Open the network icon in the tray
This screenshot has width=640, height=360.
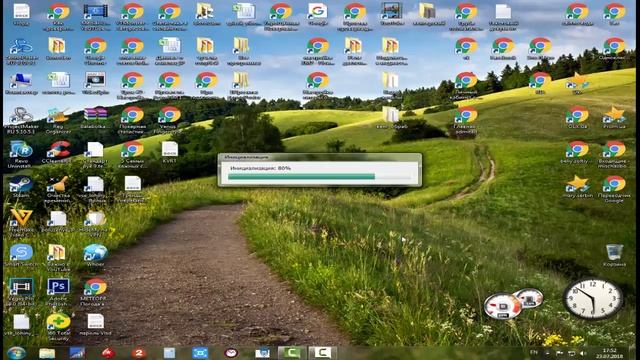(x=571, y=353)
